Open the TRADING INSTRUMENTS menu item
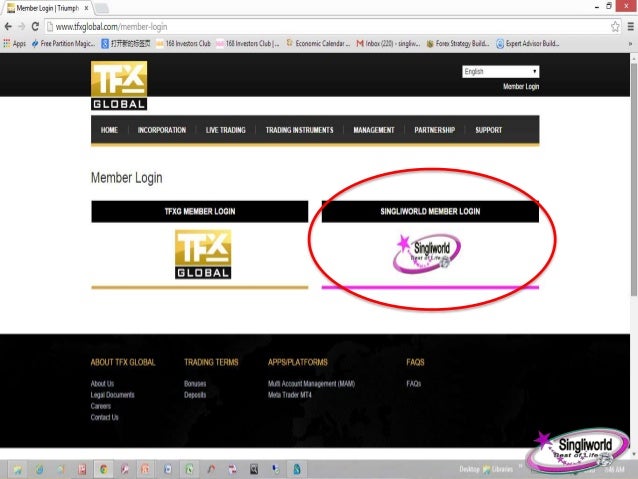The width and height of the screenshot is (638, 479). coord(299,130)
